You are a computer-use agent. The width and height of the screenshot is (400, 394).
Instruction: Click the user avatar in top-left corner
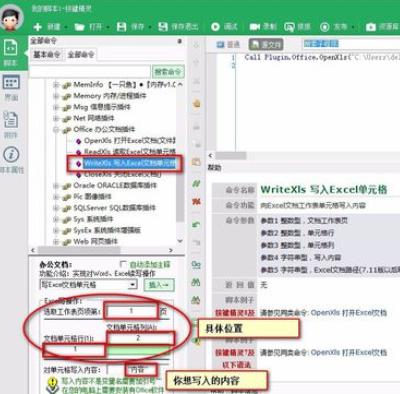pyautogui.click(x=12, y=17)
